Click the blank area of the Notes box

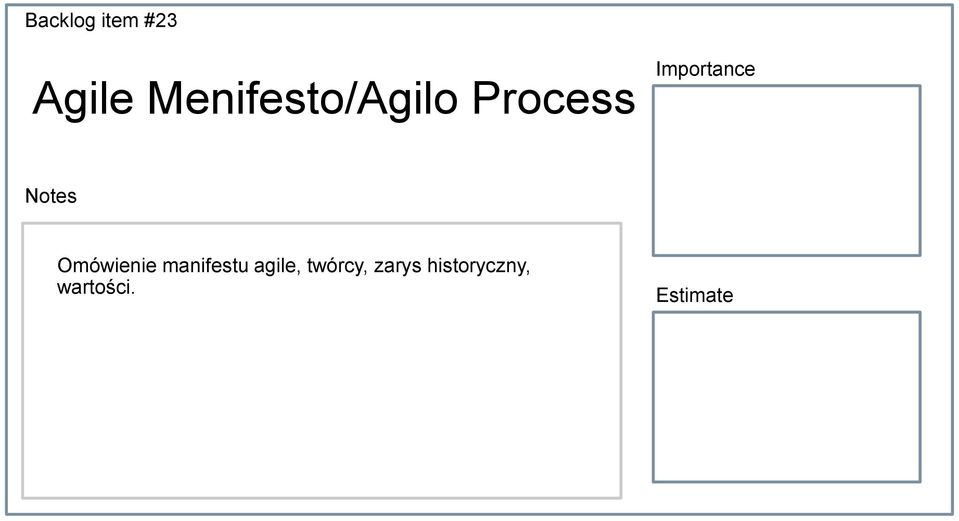click(322, 397)
